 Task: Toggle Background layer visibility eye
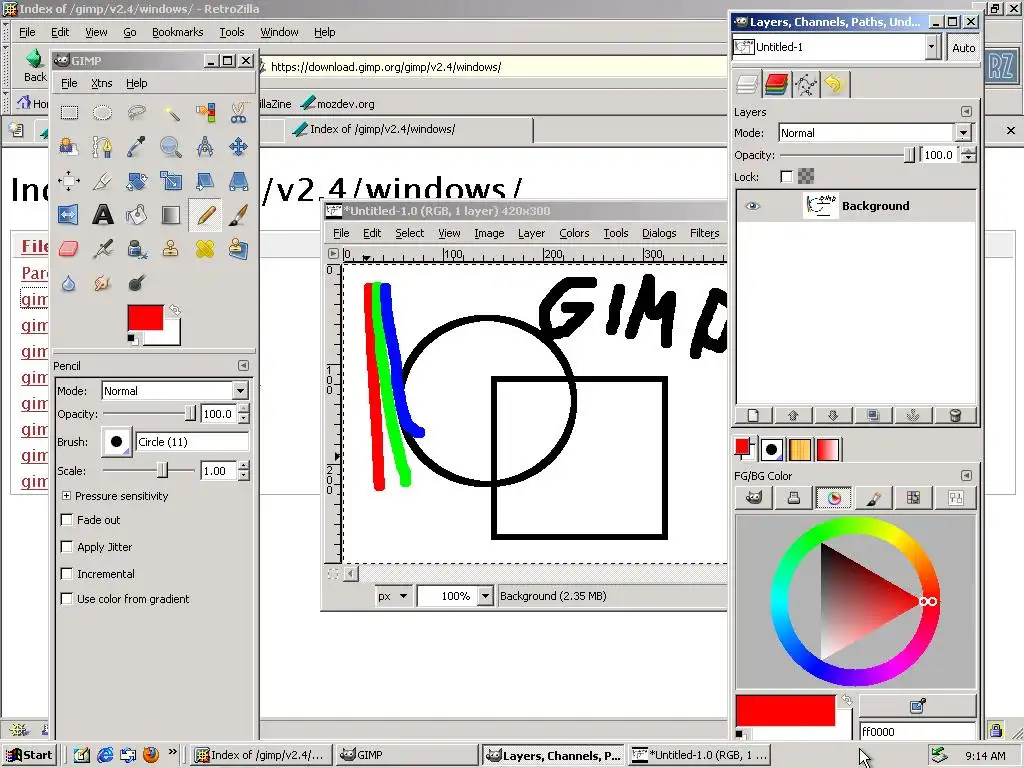click(x=752, y=206)
